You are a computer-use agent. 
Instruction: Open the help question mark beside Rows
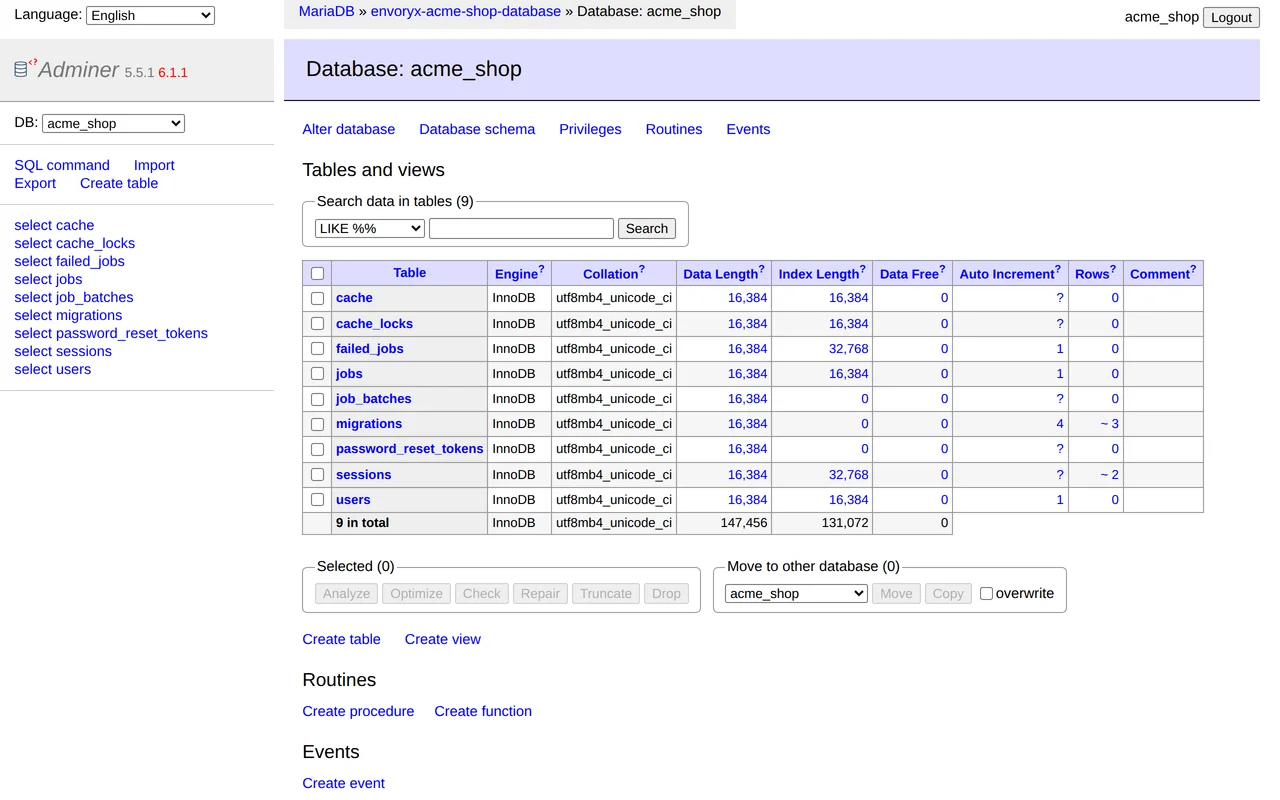[x=1113, y=269]
